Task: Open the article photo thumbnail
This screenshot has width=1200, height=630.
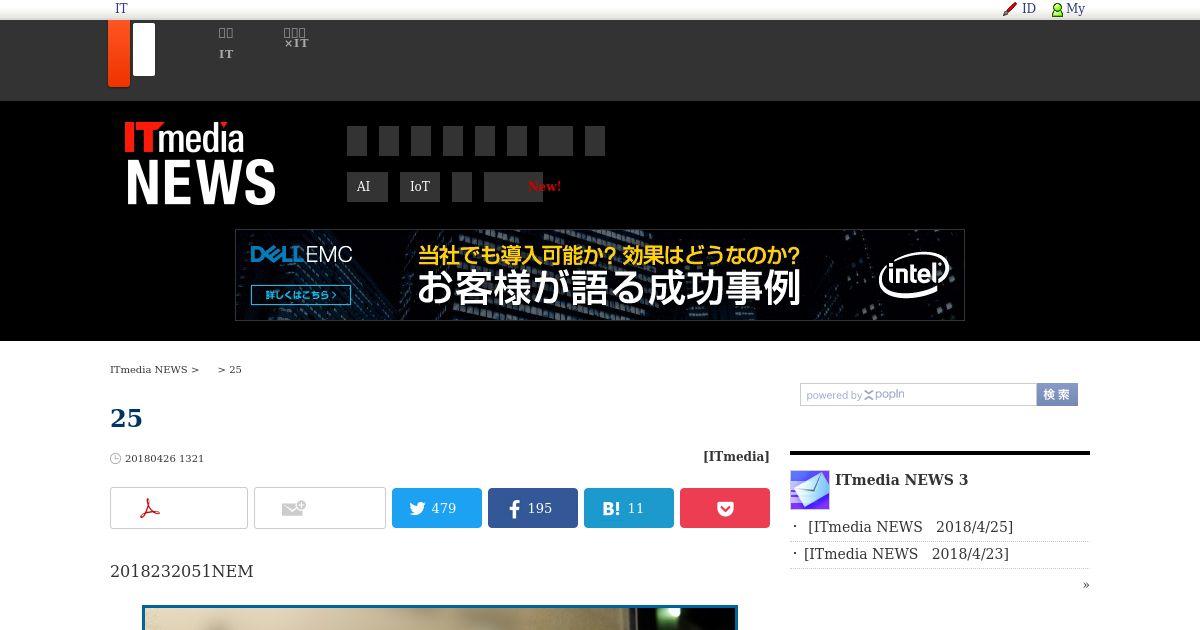Action: tap(440, 618)
